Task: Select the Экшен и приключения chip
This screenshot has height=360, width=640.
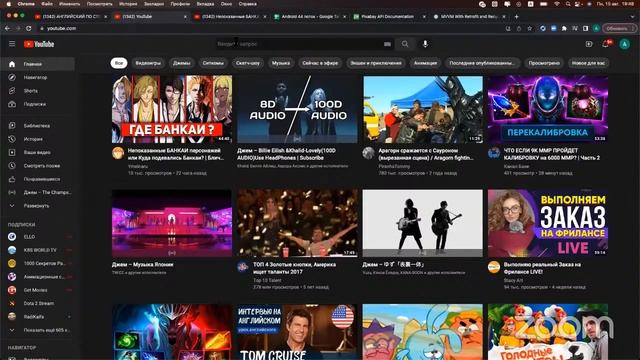Action: (x=376, y=63)
